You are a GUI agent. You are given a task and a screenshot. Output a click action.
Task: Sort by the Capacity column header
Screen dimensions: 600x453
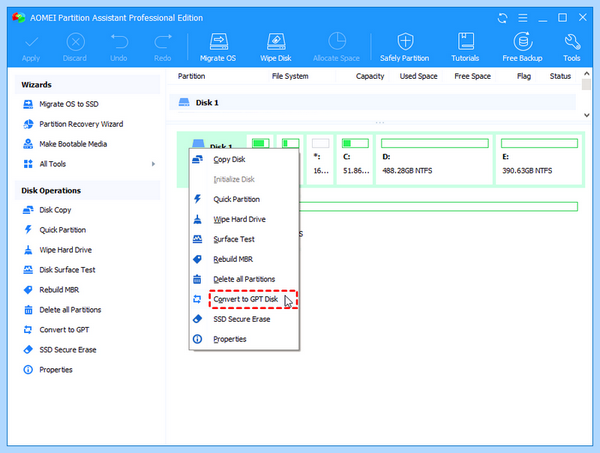click(x=370, y=76)
